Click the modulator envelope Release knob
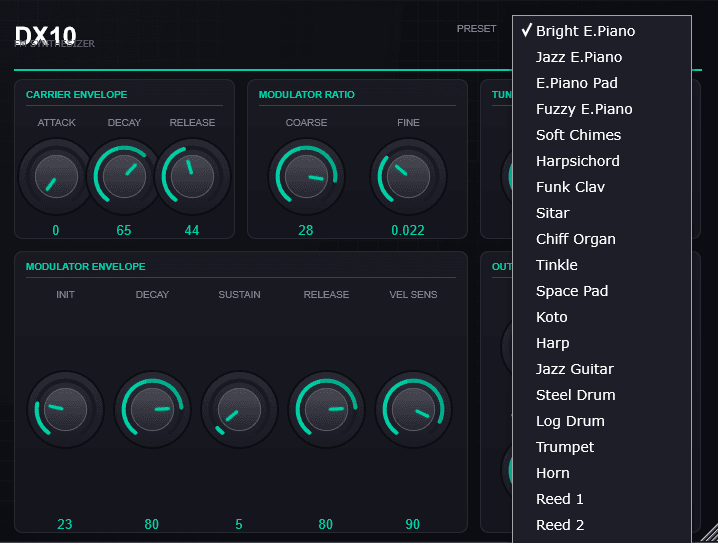The image size is (718, 543). [x=326, y=409]
